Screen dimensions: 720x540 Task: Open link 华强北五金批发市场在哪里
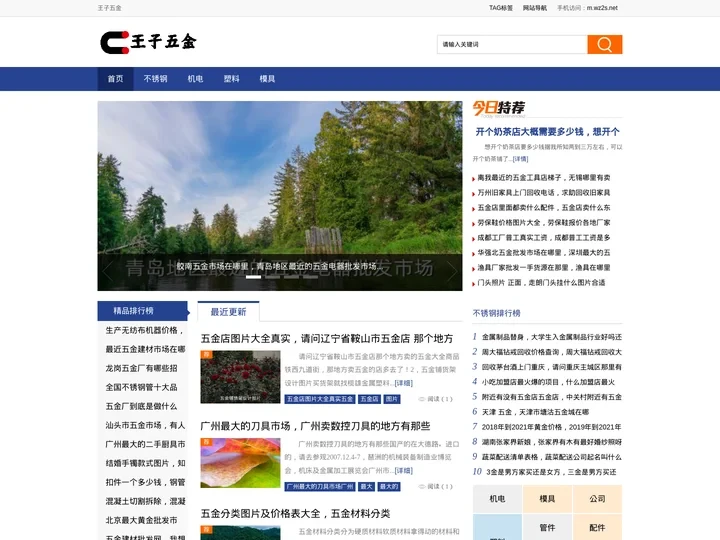click(x=544, y=253)
